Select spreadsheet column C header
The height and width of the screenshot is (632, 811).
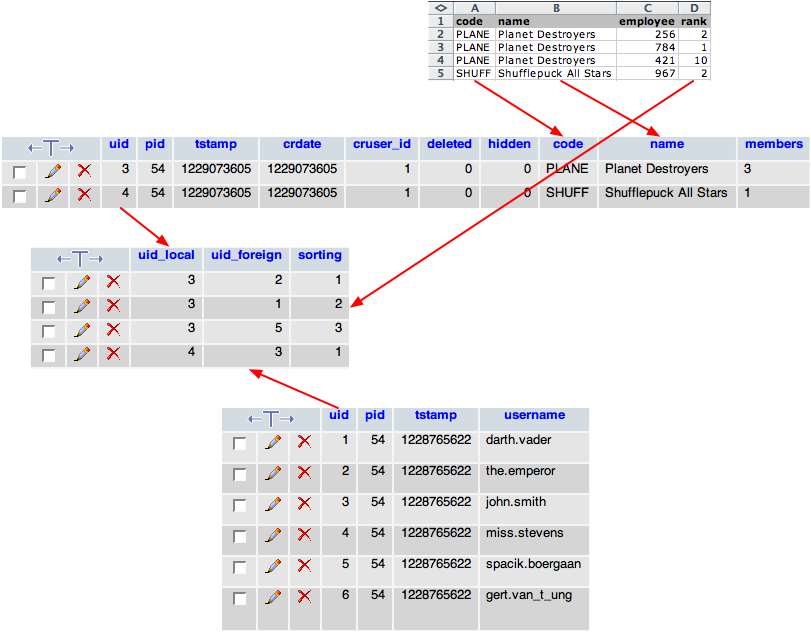(x=647, y=8)
